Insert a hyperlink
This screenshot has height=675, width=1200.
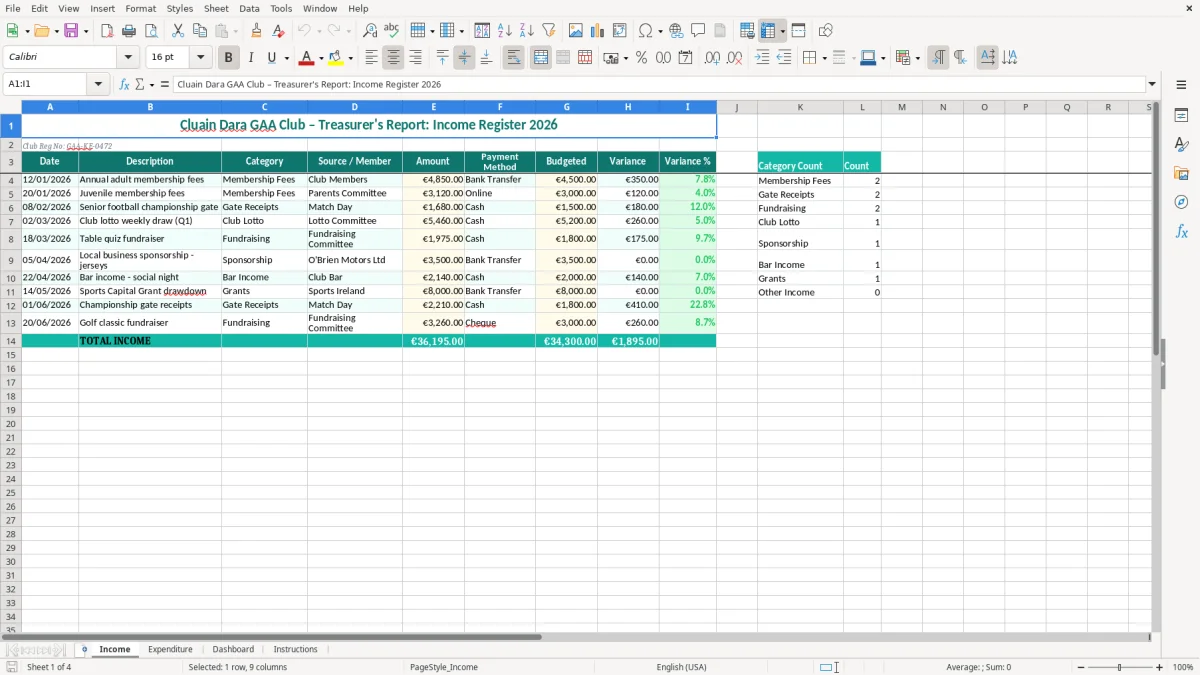pos(676,31)
